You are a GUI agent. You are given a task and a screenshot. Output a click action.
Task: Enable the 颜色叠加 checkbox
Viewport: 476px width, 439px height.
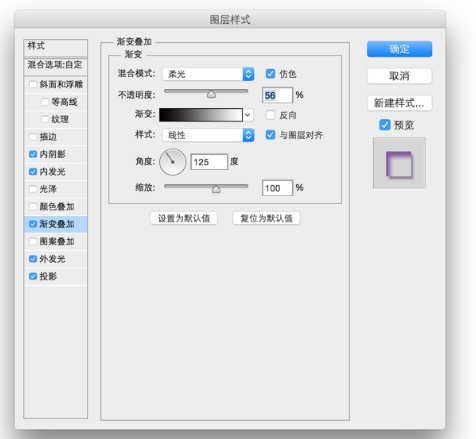tap(33, 206)
